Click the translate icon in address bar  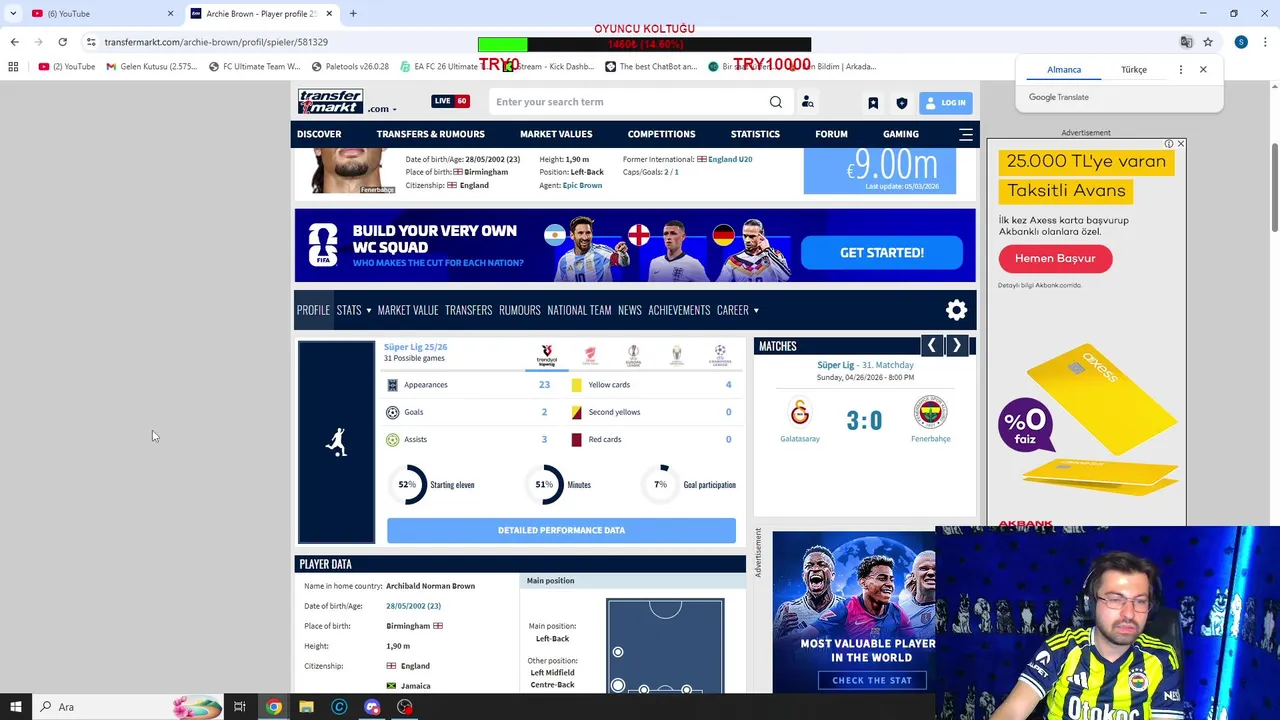(x=1186, y=42)
